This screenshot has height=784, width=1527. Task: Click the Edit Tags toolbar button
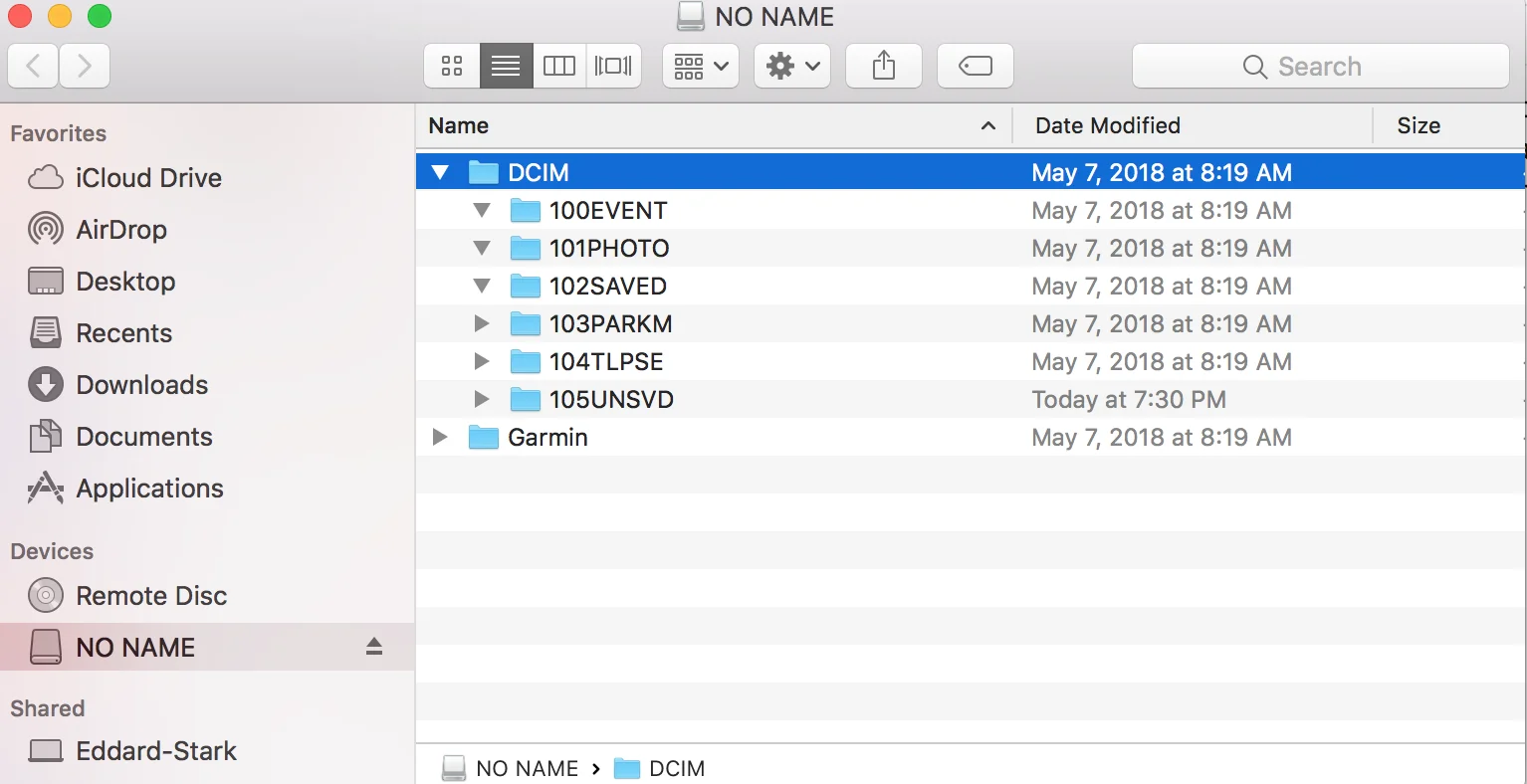pyautogui.click(x=975, y=67)
